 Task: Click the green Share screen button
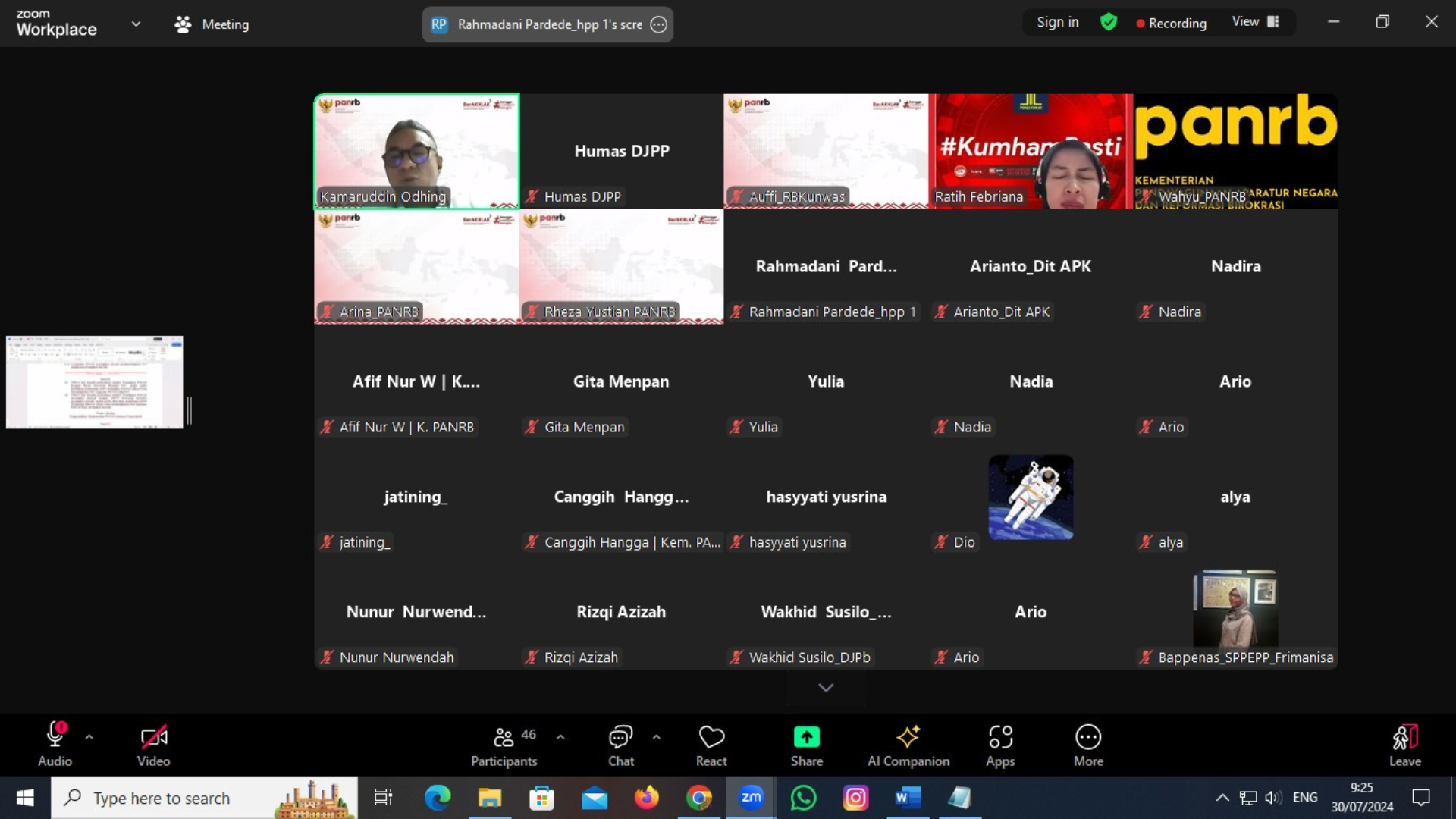tap(807, 744)
